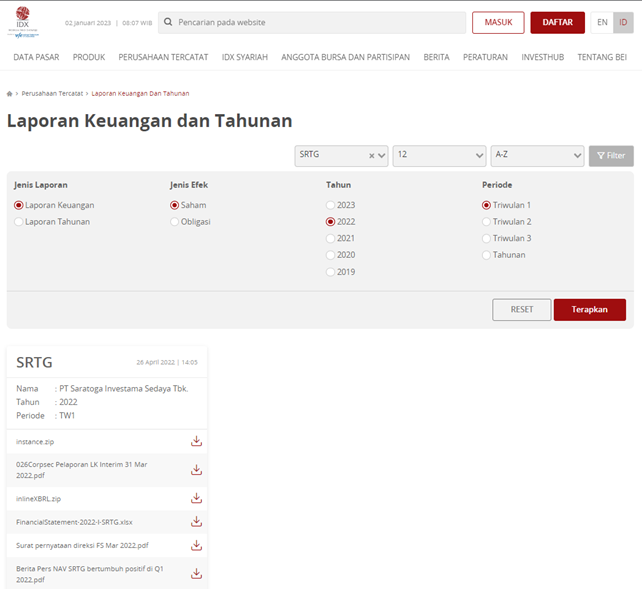
Task: Click inlineXBRL.zip file name
Action: [x=38, y=499]
